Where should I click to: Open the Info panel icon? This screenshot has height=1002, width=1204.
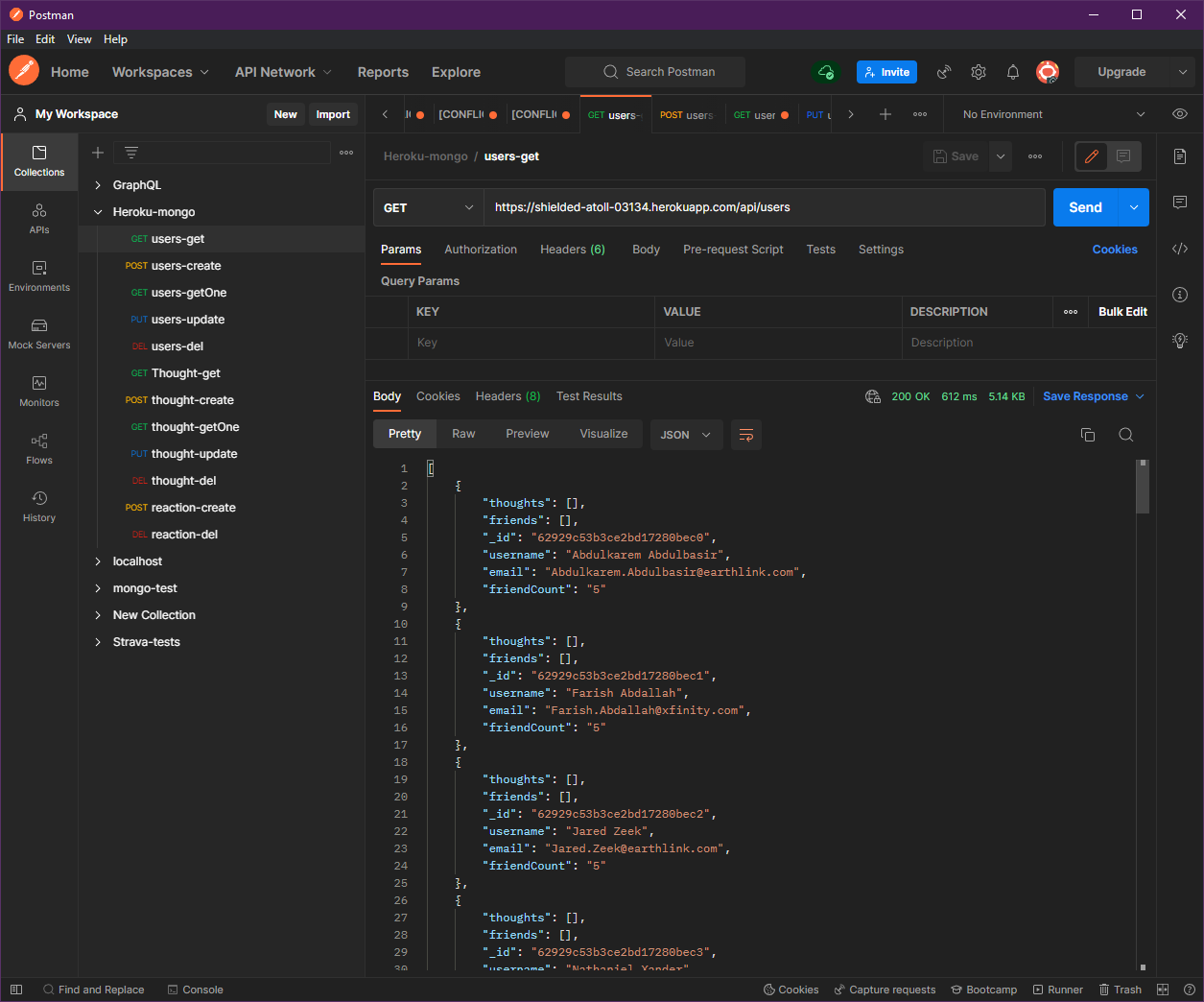tap(1179, 295)
